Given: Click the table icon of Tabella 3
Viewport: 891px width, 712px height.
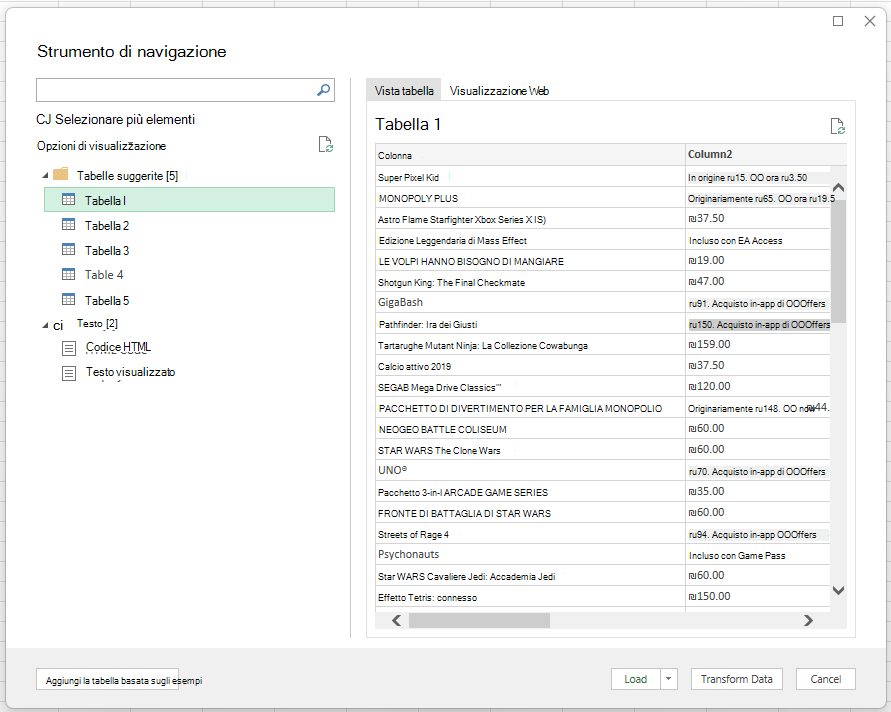Looking at the screenshot, I should tap(68, 249).
